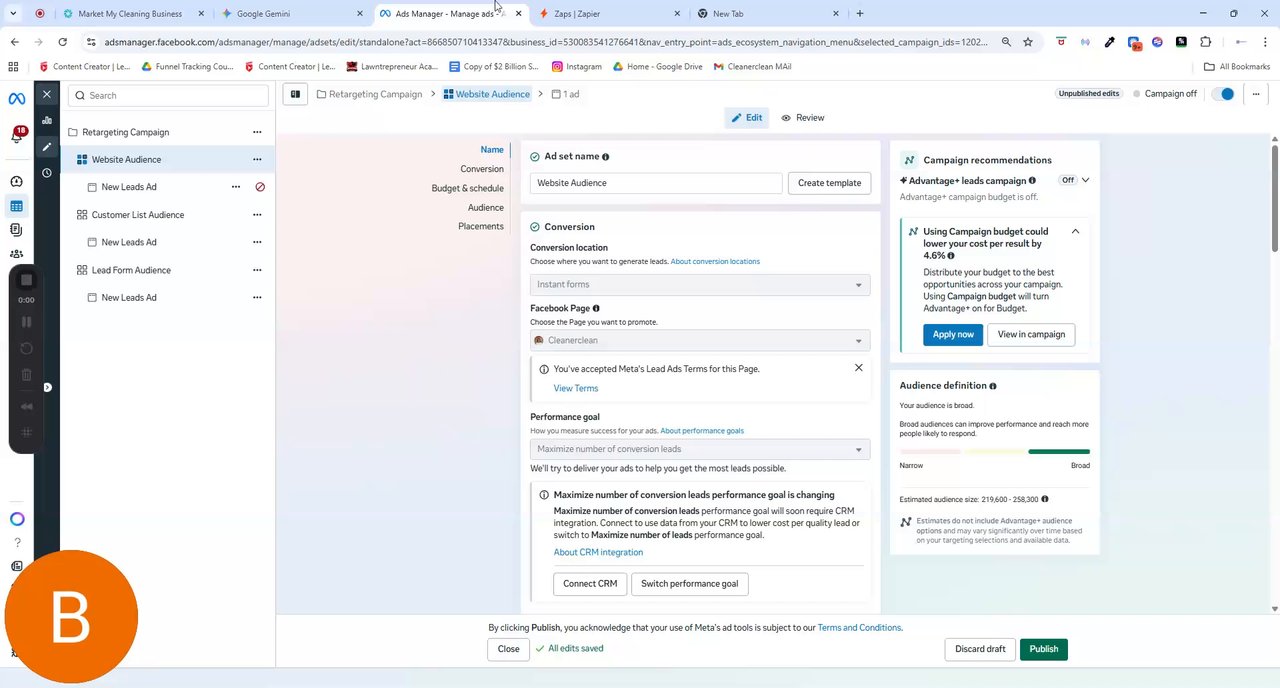Viewport: 1280px width, 688px height.
Task: Open the notifications bell with red badge
Action: click(17, 135)
